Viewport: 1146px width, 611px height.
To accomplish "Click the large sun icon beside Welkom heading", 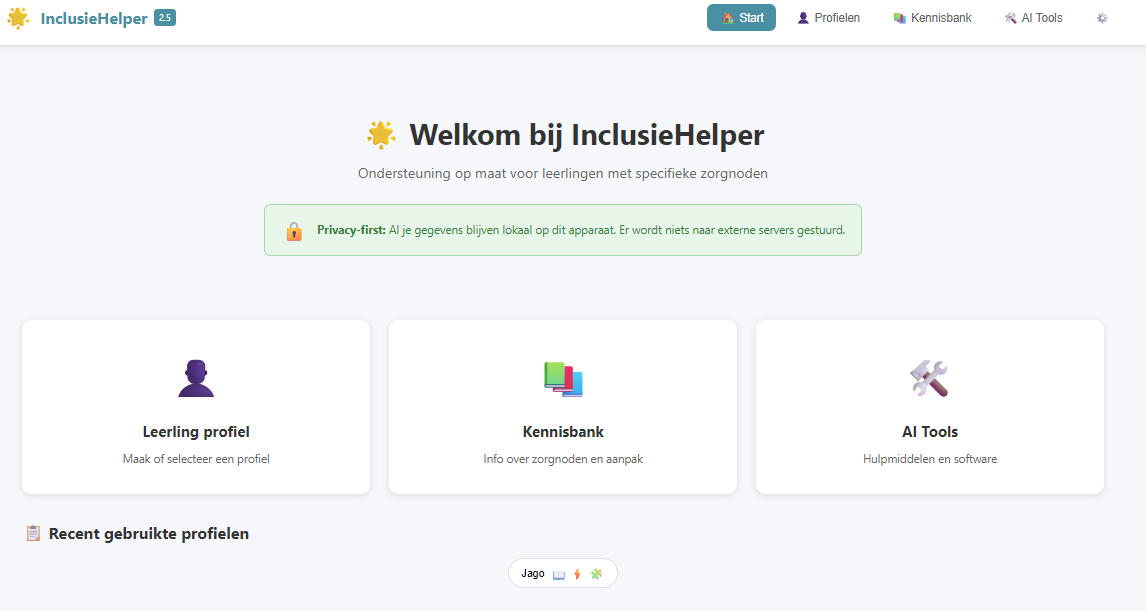I will tap(381, 135).
